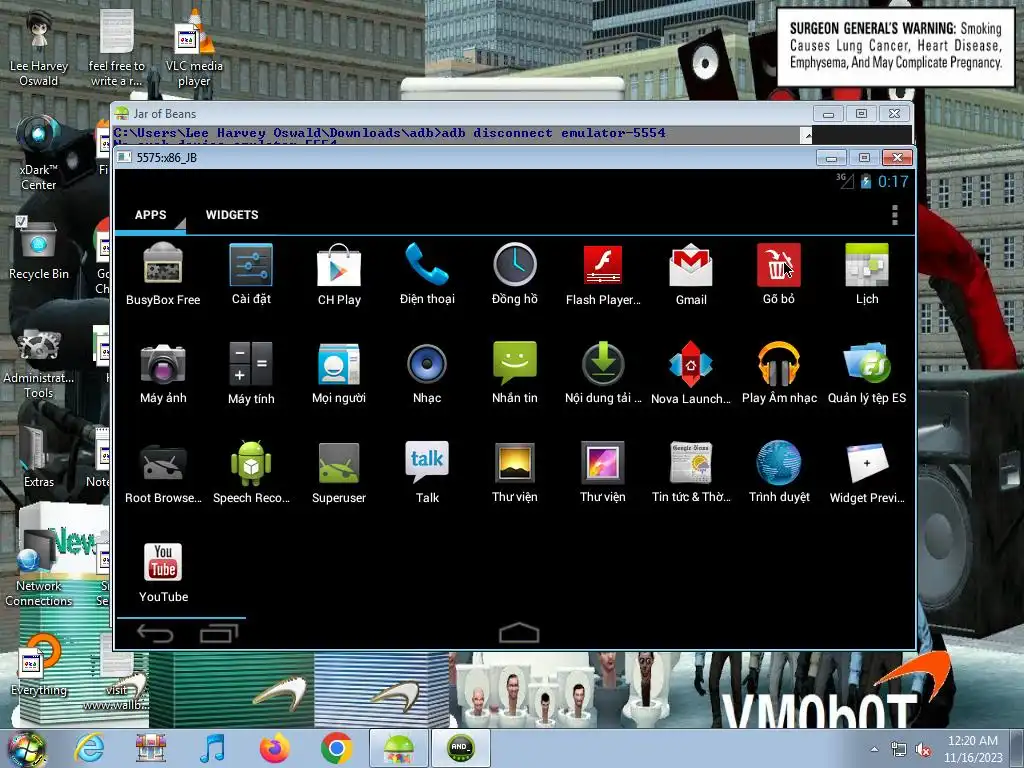Open Tin tức & Thời tiết app
Viewport: 1024px width, 768px height.
[x=691, y=473]
